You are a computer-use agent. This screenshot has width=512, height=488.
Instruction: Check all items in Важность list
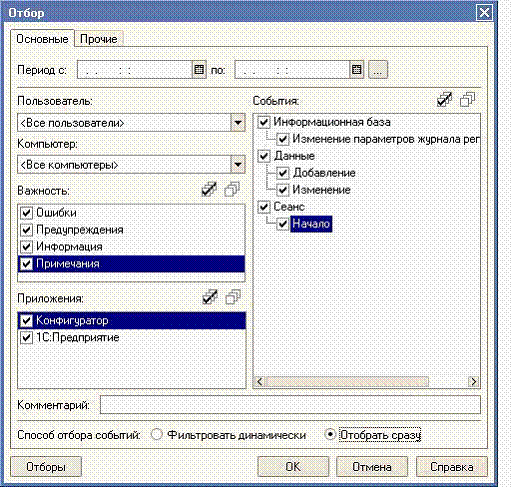click(209, 190)
